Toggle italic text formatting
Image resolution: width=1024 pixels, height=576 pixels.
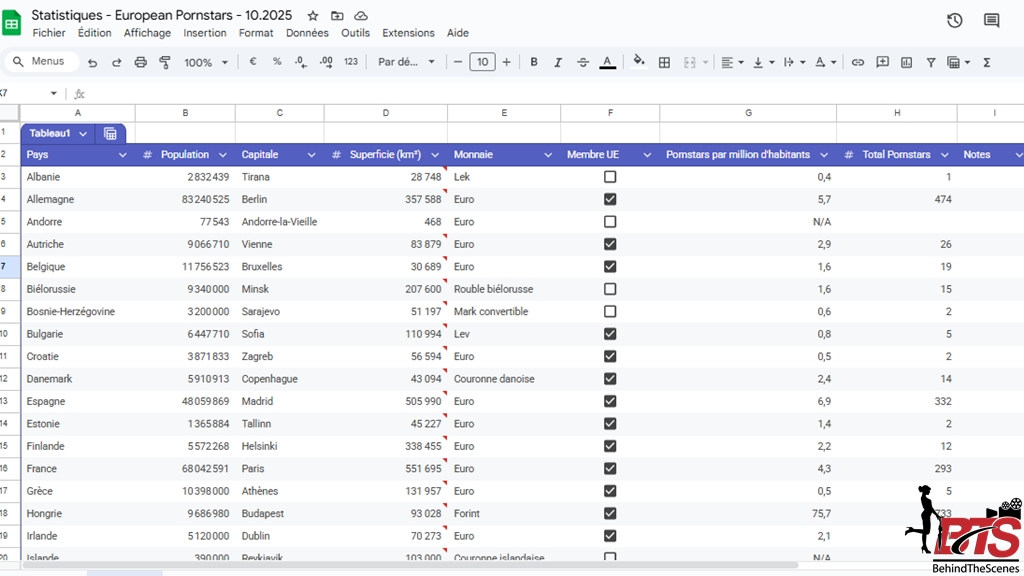[x=558, y=62]
